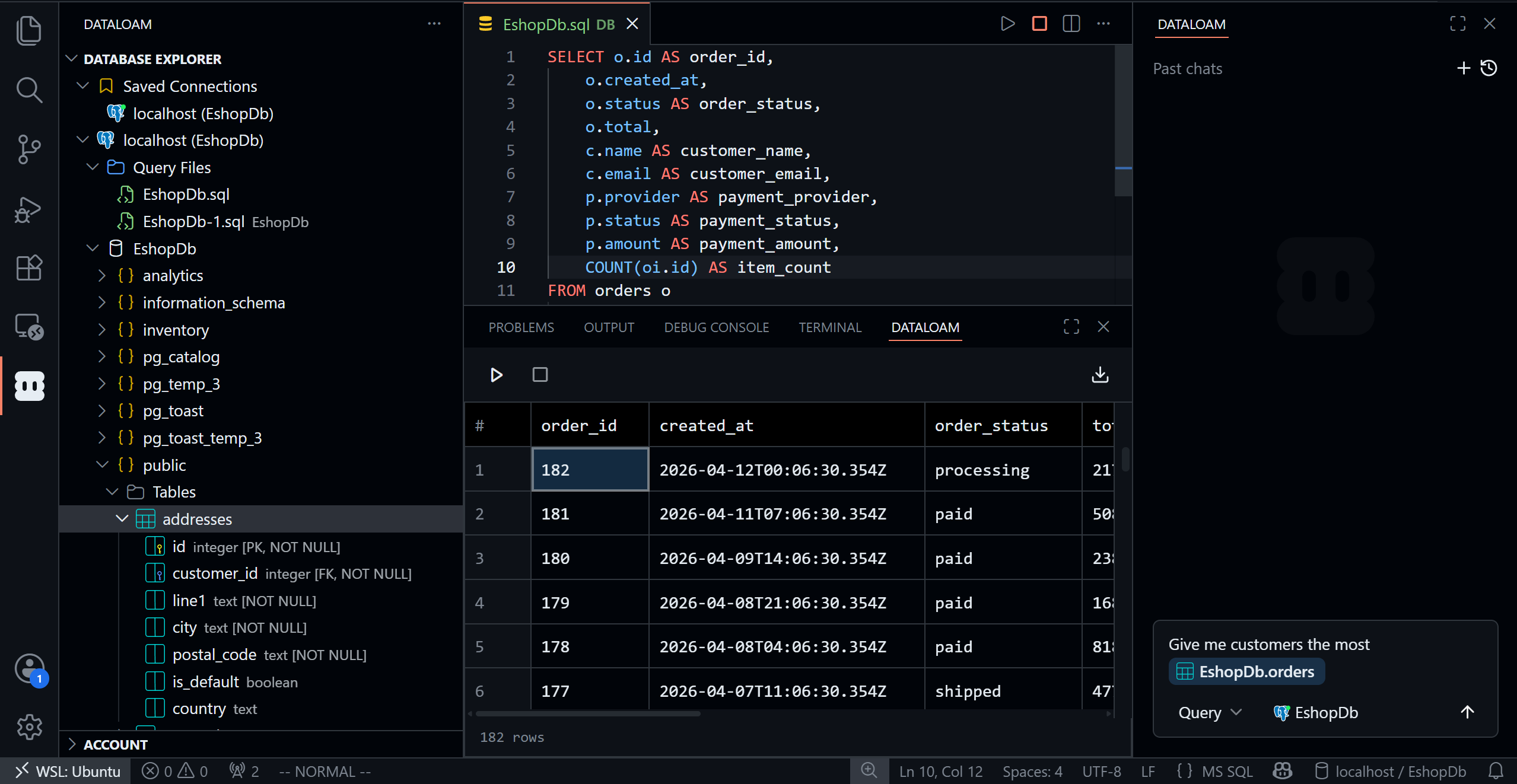Send the chat message with arrow button
The height and width of the screenshot is (784, 1517).
(1468, 712)
